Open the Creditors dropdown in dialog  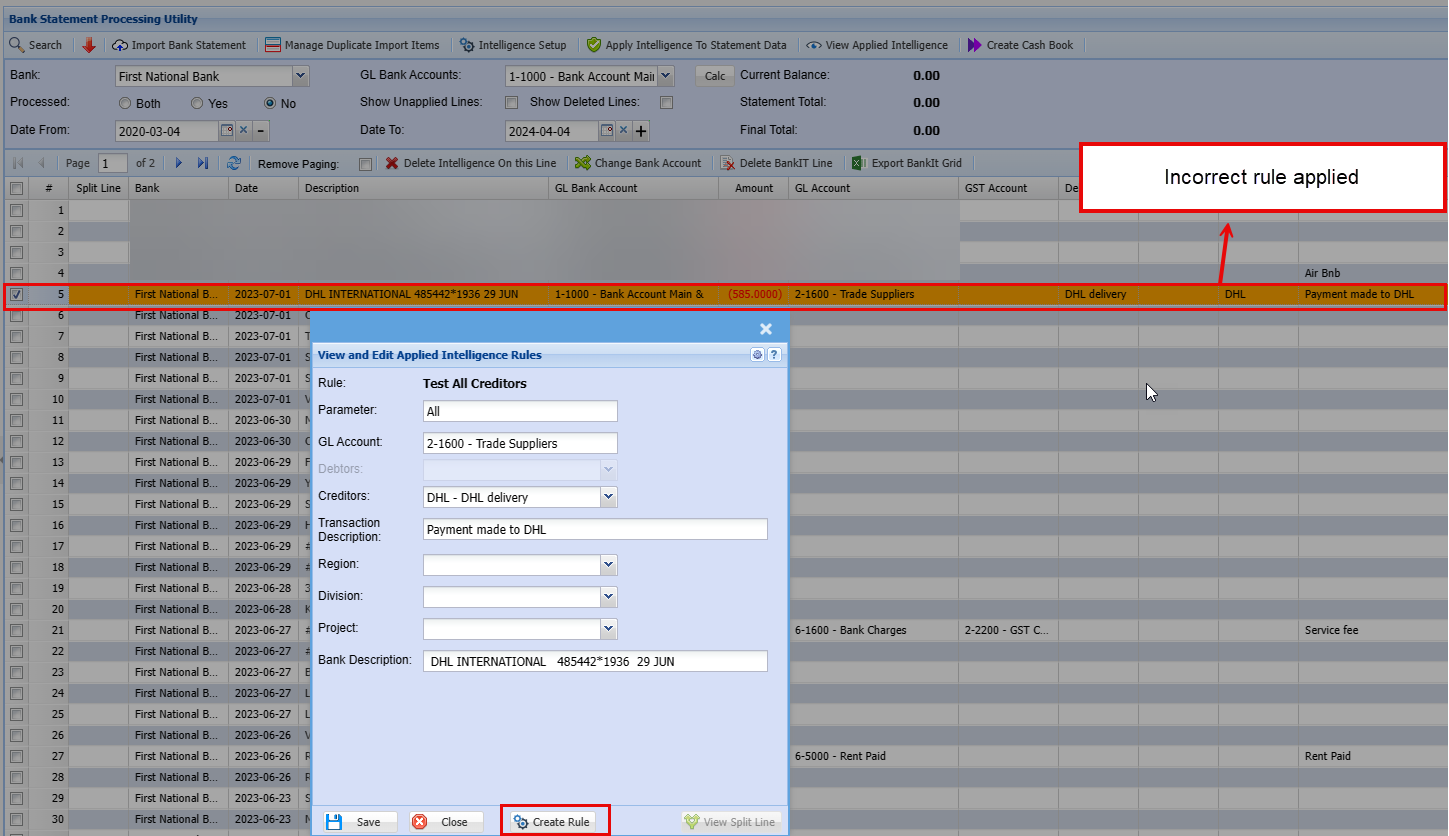[608, 497]
